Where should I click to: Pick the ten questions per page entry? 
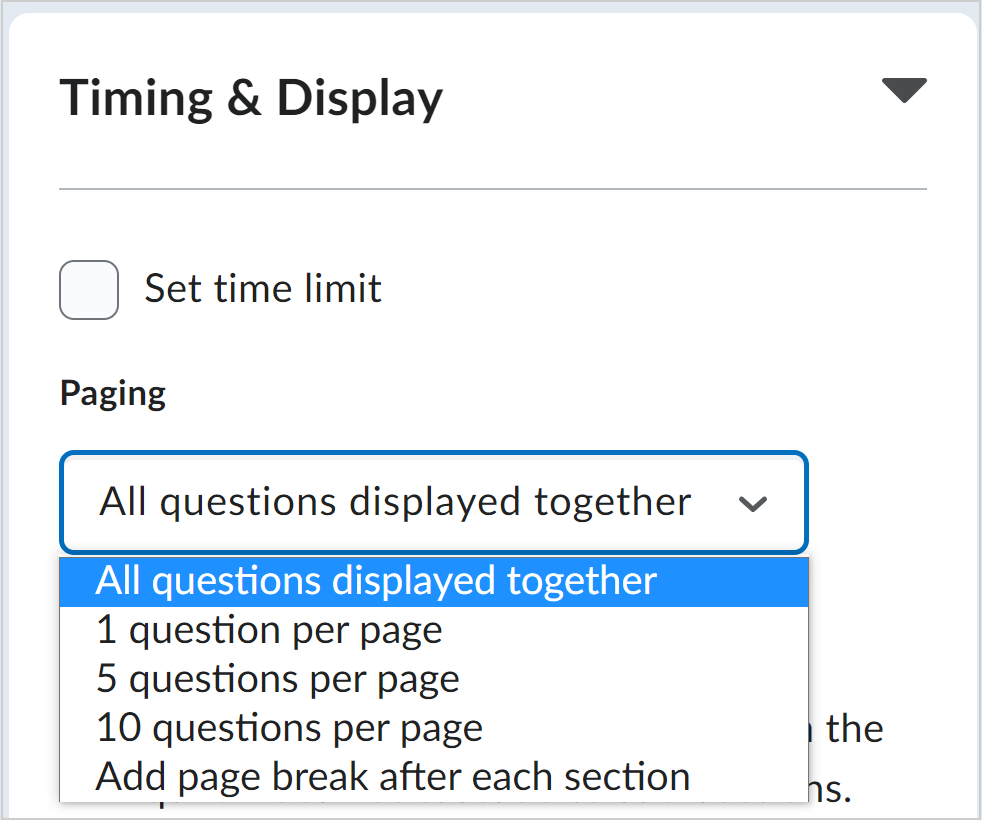tap(289, 728)
